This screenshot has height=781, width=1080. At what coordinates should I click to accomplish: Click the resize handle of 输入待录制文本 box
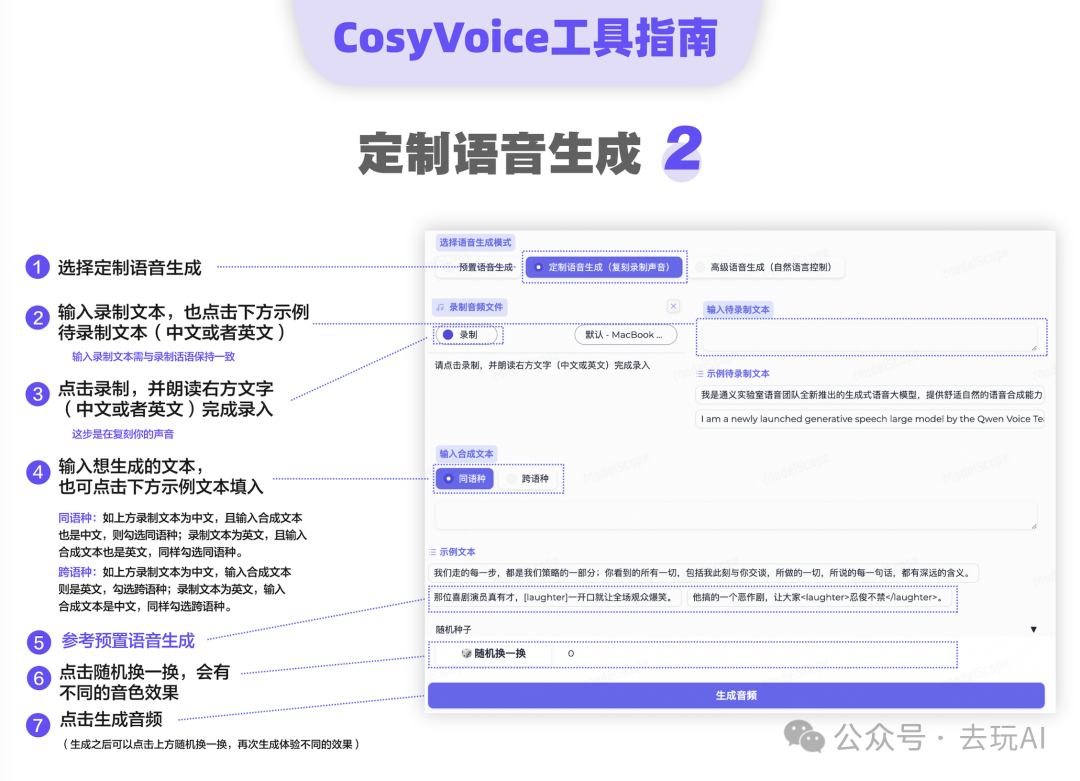(x=1034, y=348)
